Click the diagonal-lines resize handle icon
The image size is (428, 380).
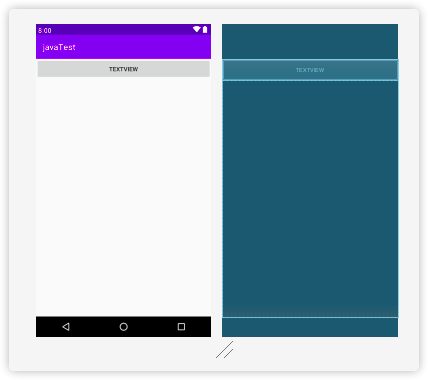224,350
